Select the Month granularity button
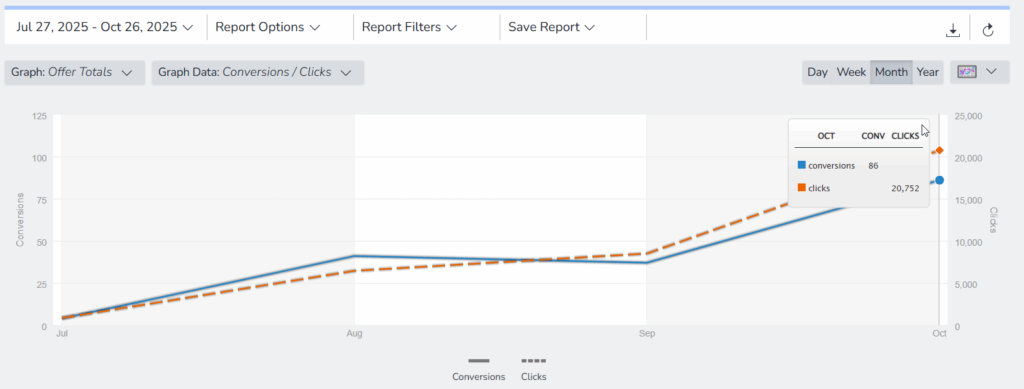This screenshot has height=389, width=1024. [891, 72]
